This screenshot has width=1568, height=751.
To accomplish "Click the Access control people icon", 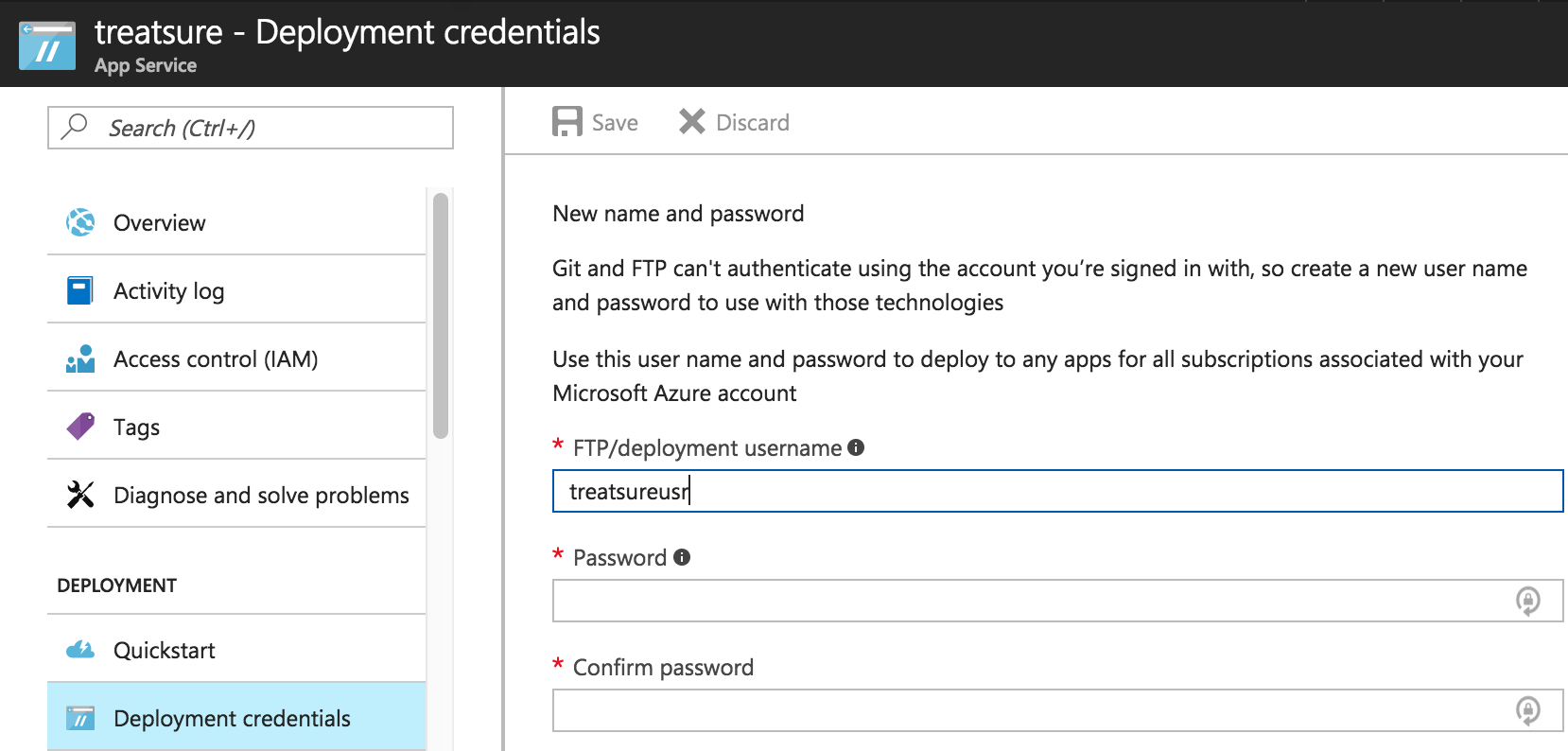I will point(80,358).
